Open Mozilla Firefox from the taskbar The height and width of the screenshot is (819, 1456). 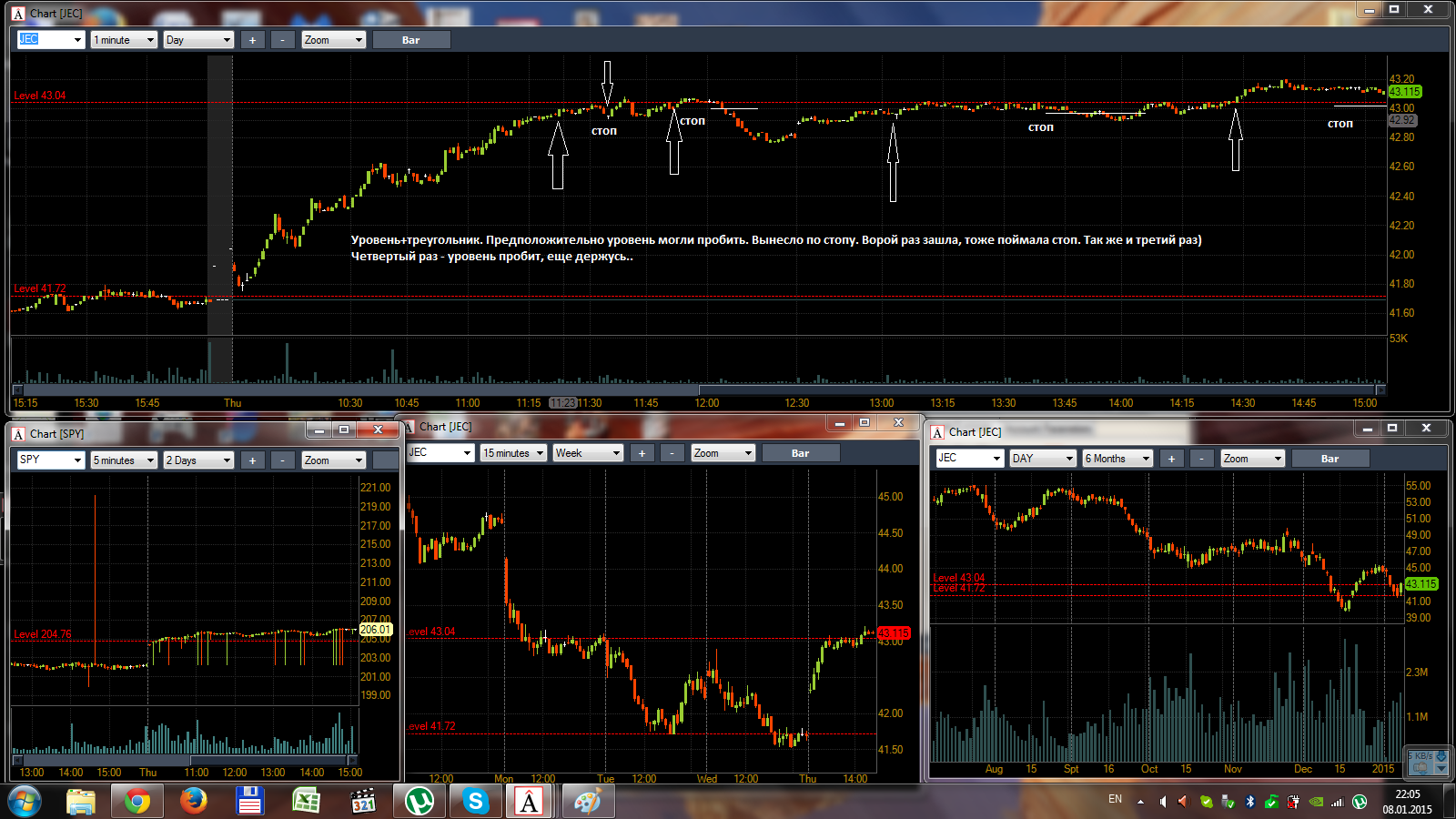(x=193, y=801)
